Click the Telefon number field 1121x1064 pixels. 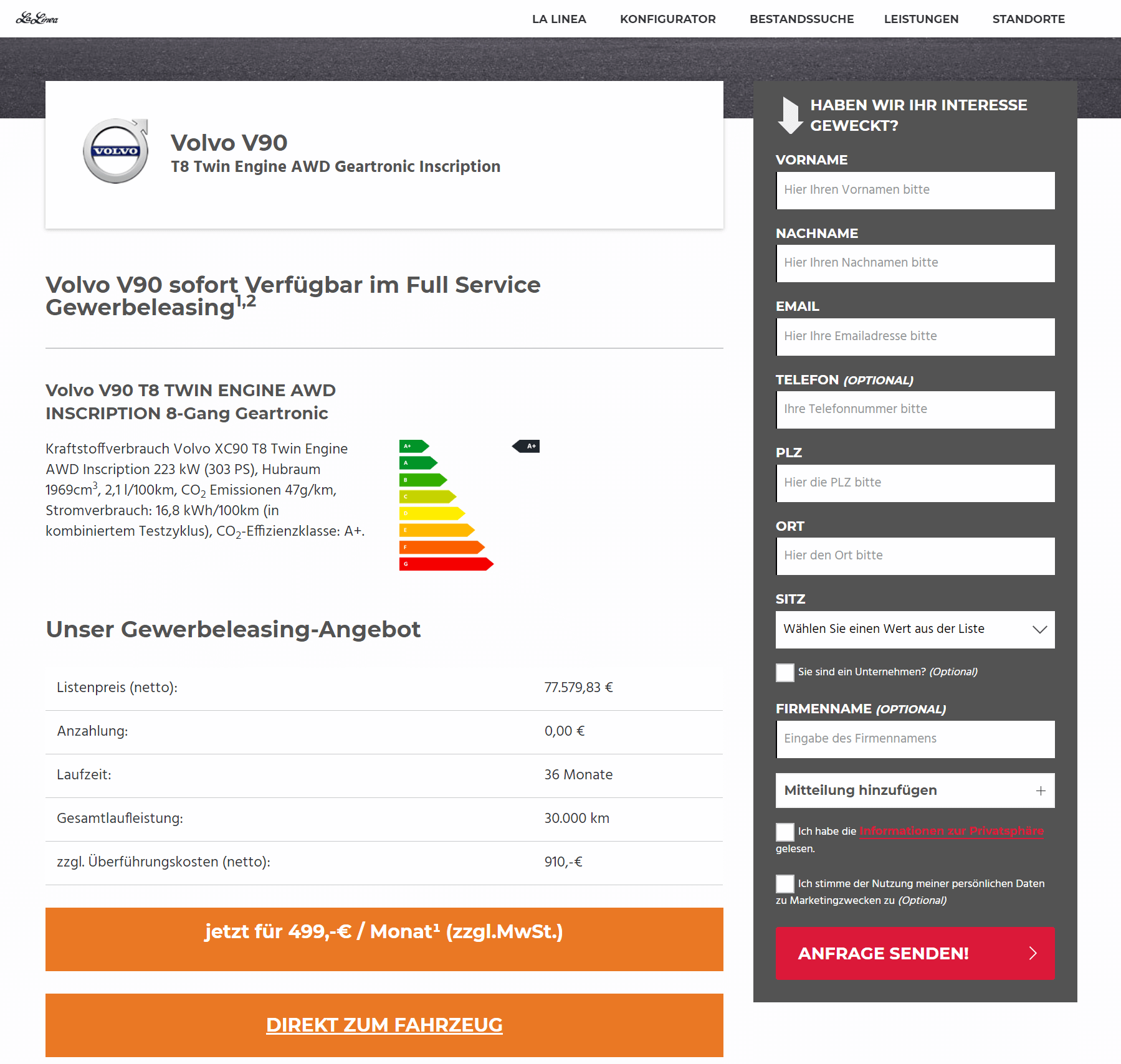pyautogui.click(x=915, y=409)
